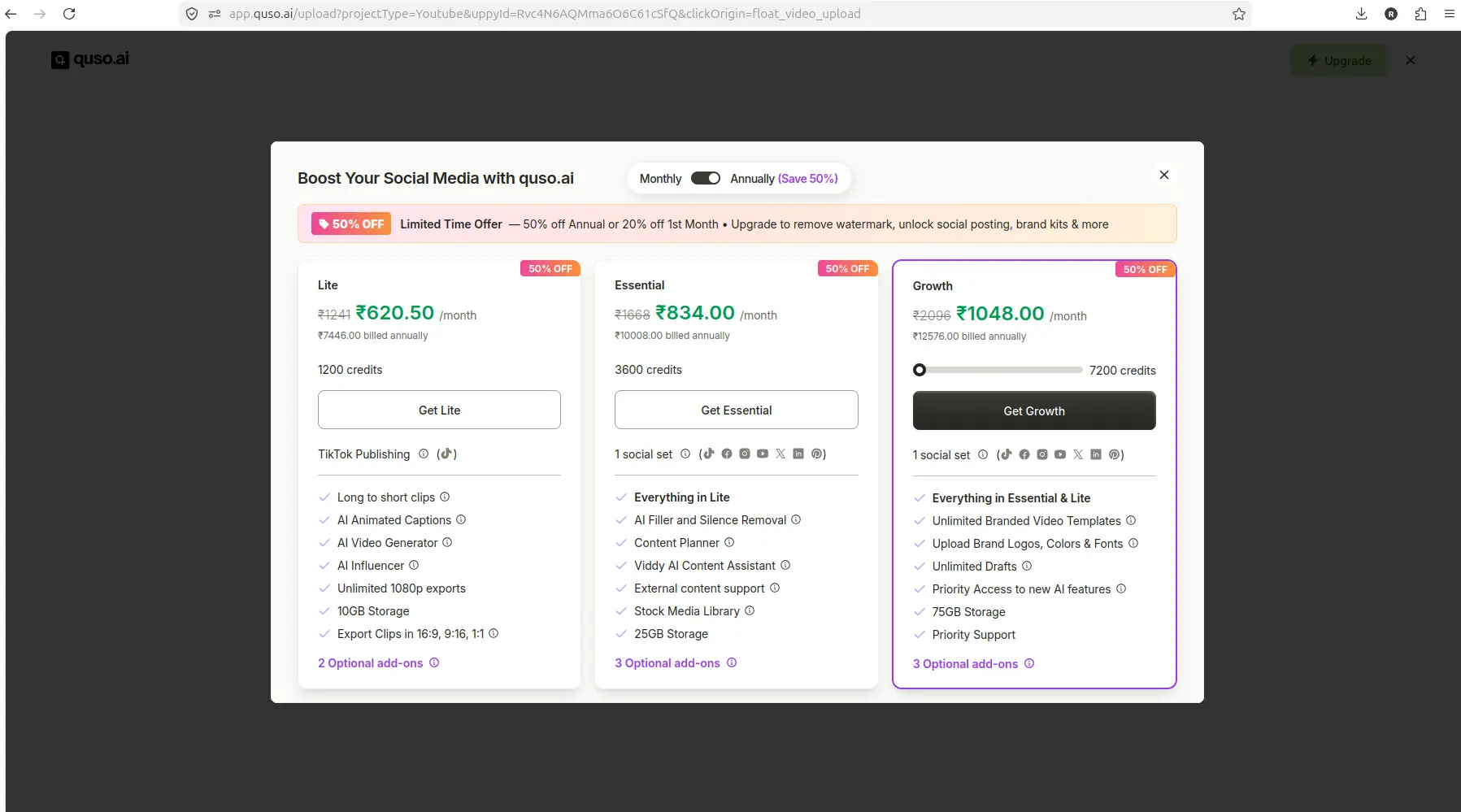This screenshot has height=812, width=1461.
Task: Select Monthly billing label
Action: coord(660,179)
